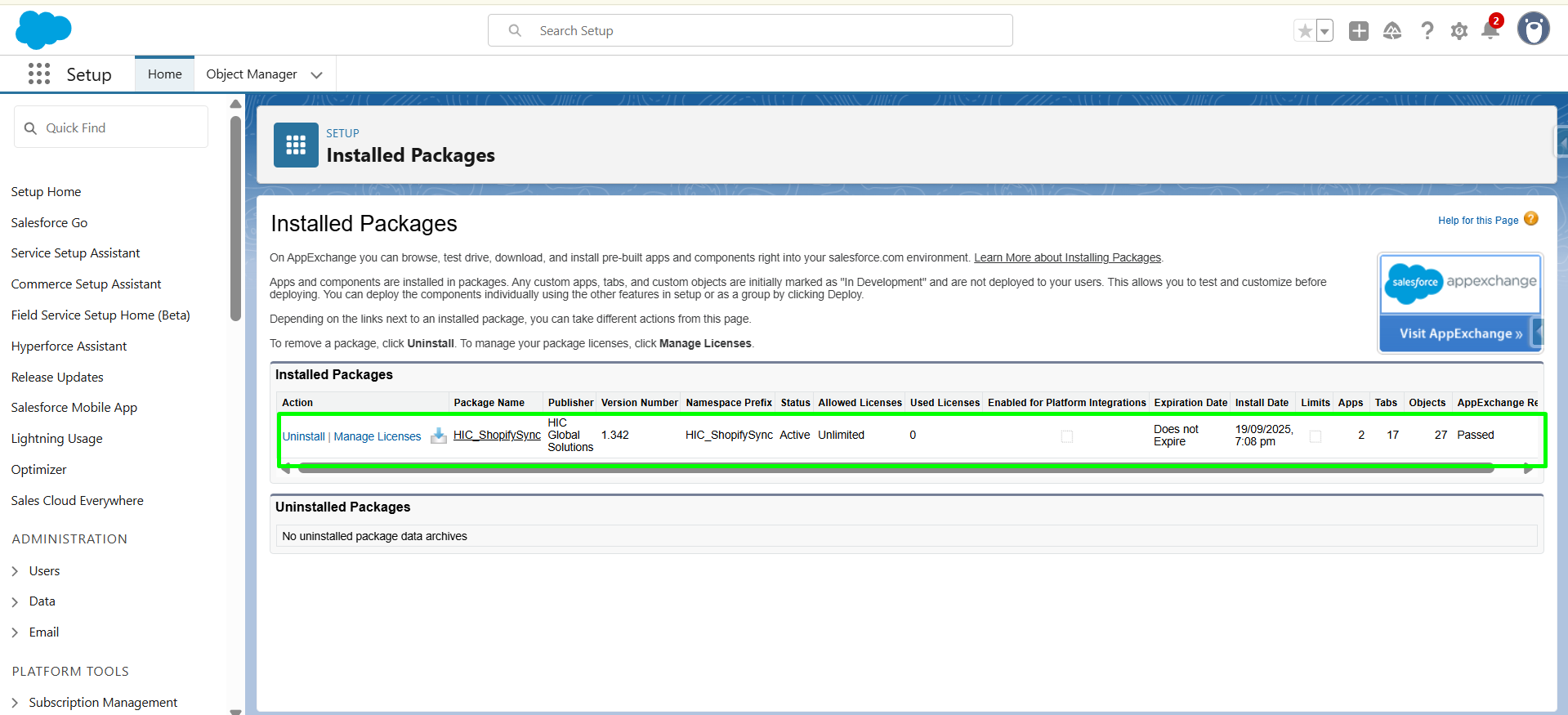Viewport: 1568px width, 715px height.
Task: Click the '1.342' version number cell
Action: 615,435
